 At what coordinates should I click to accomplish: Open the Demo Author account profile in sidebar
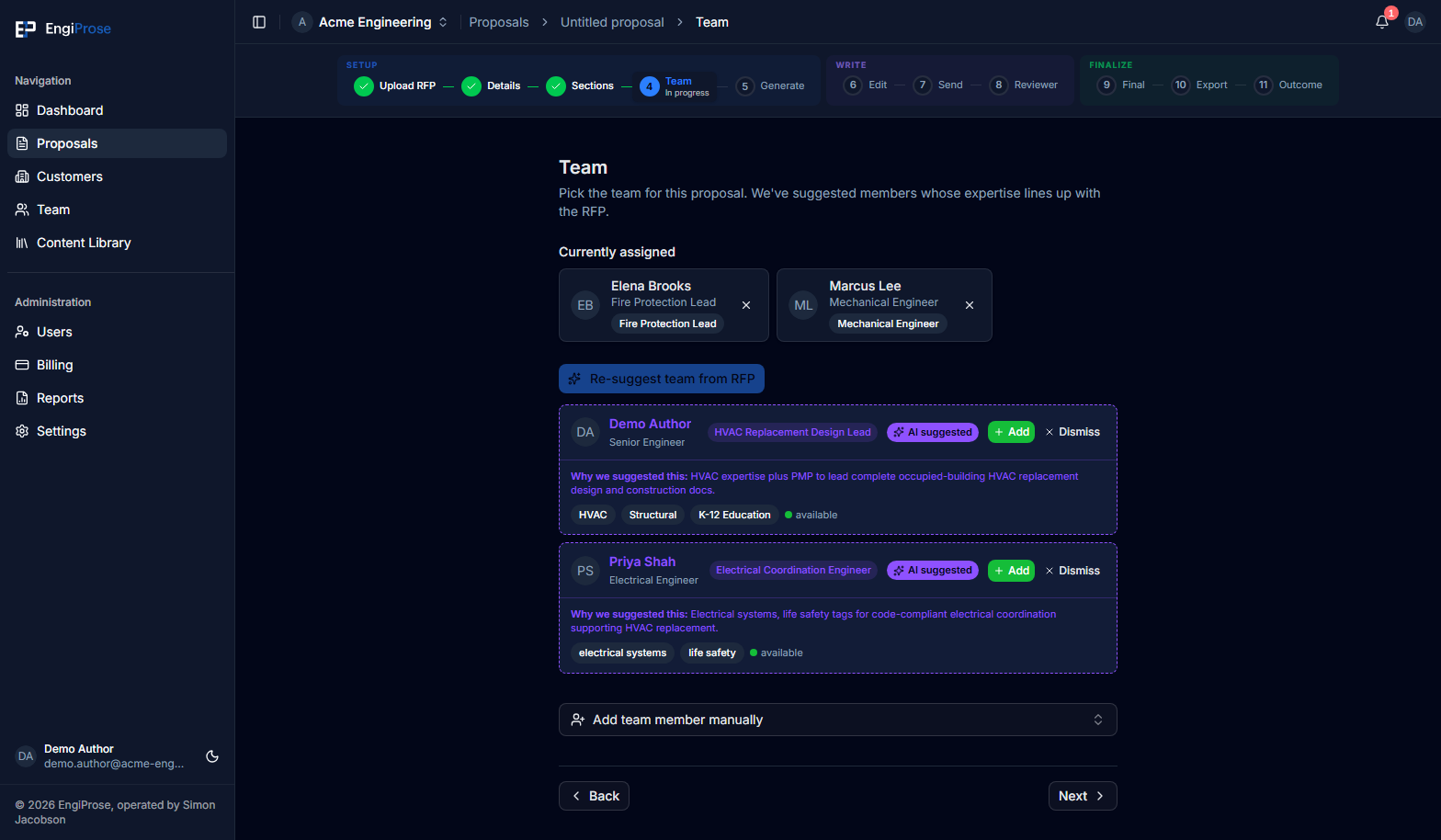point(101,756)
